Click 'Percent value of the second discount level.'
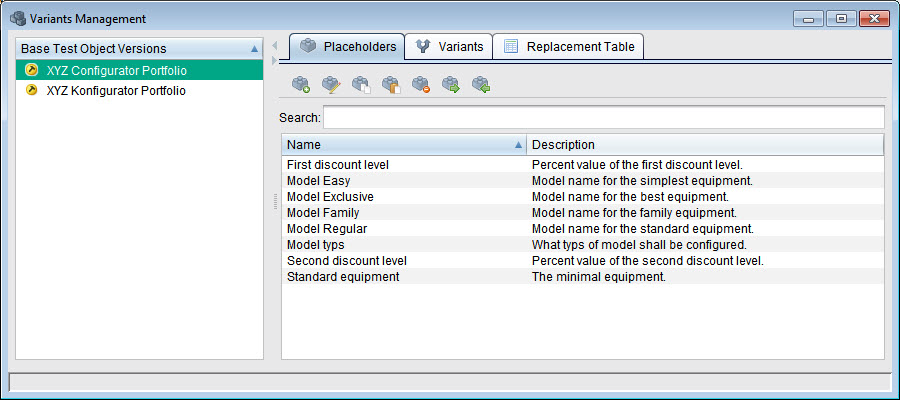 (x=647, y=261)
